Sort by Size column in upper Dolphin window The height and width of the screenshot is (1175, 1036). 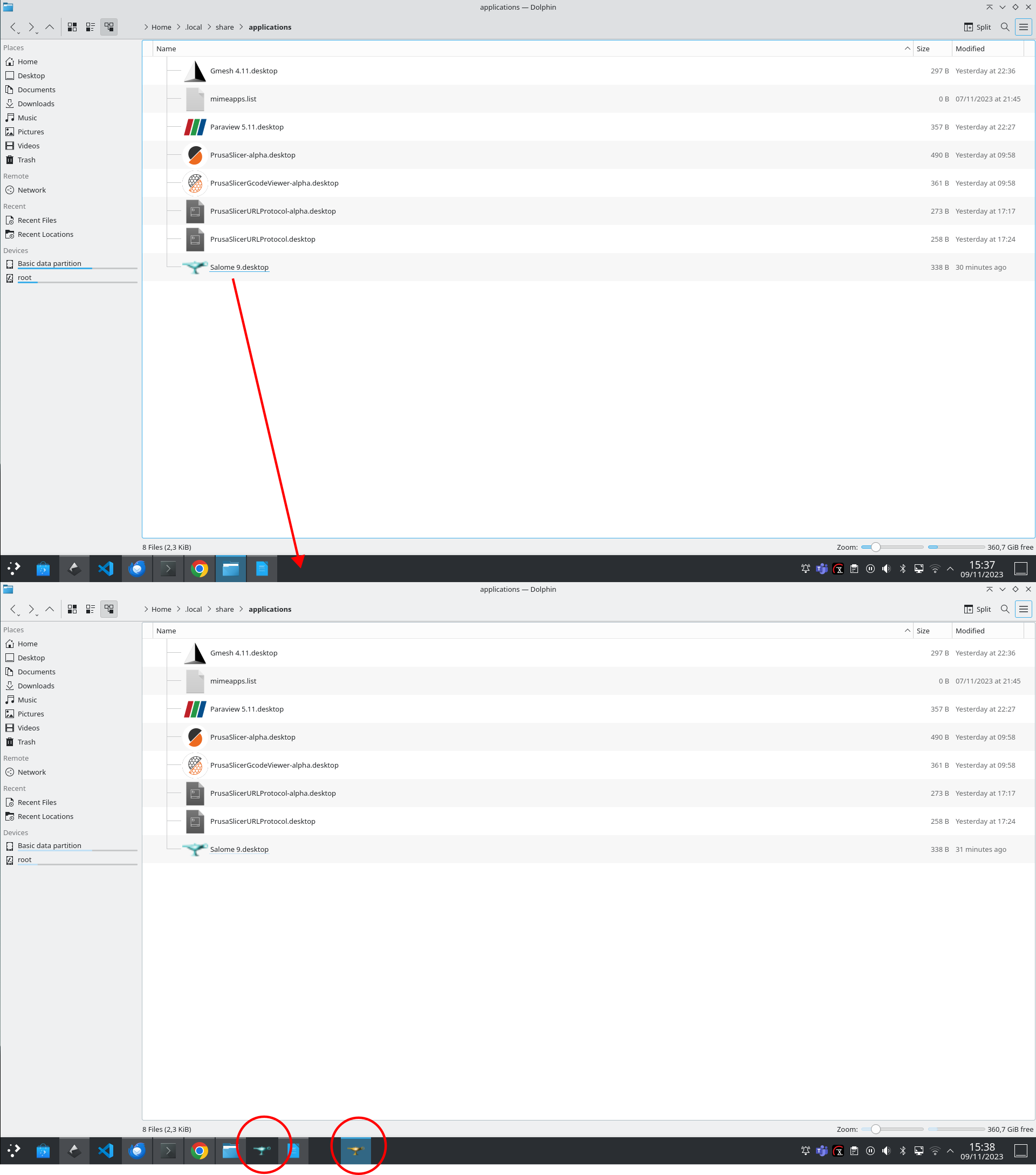(x=932, y=49)
